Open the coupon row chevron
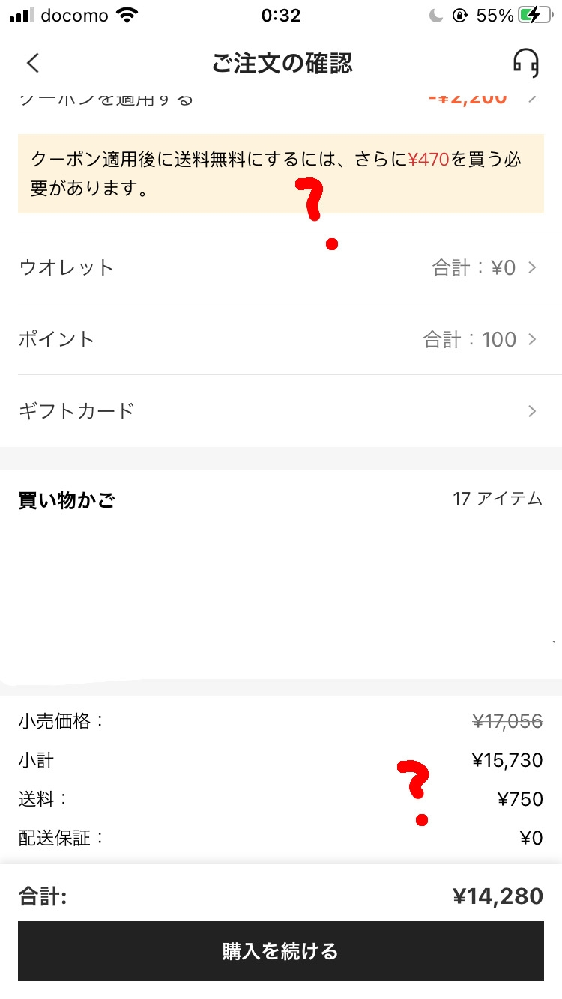Viewport: 562px width, 999px height. click(532, 99)
